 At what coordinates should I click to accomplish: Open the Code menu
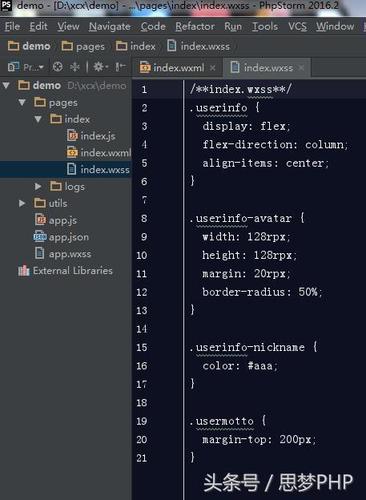pyautogui.click(x=153, y=26)
